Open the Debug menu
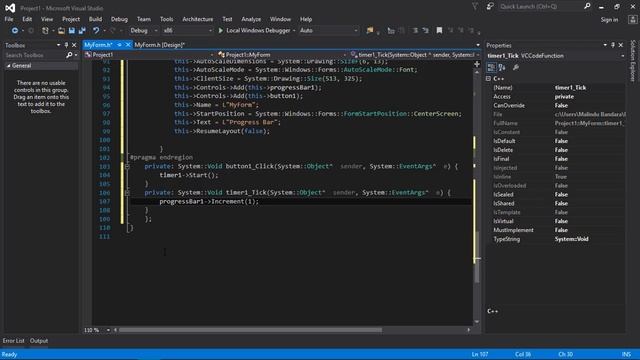 [x=119, y=19]
